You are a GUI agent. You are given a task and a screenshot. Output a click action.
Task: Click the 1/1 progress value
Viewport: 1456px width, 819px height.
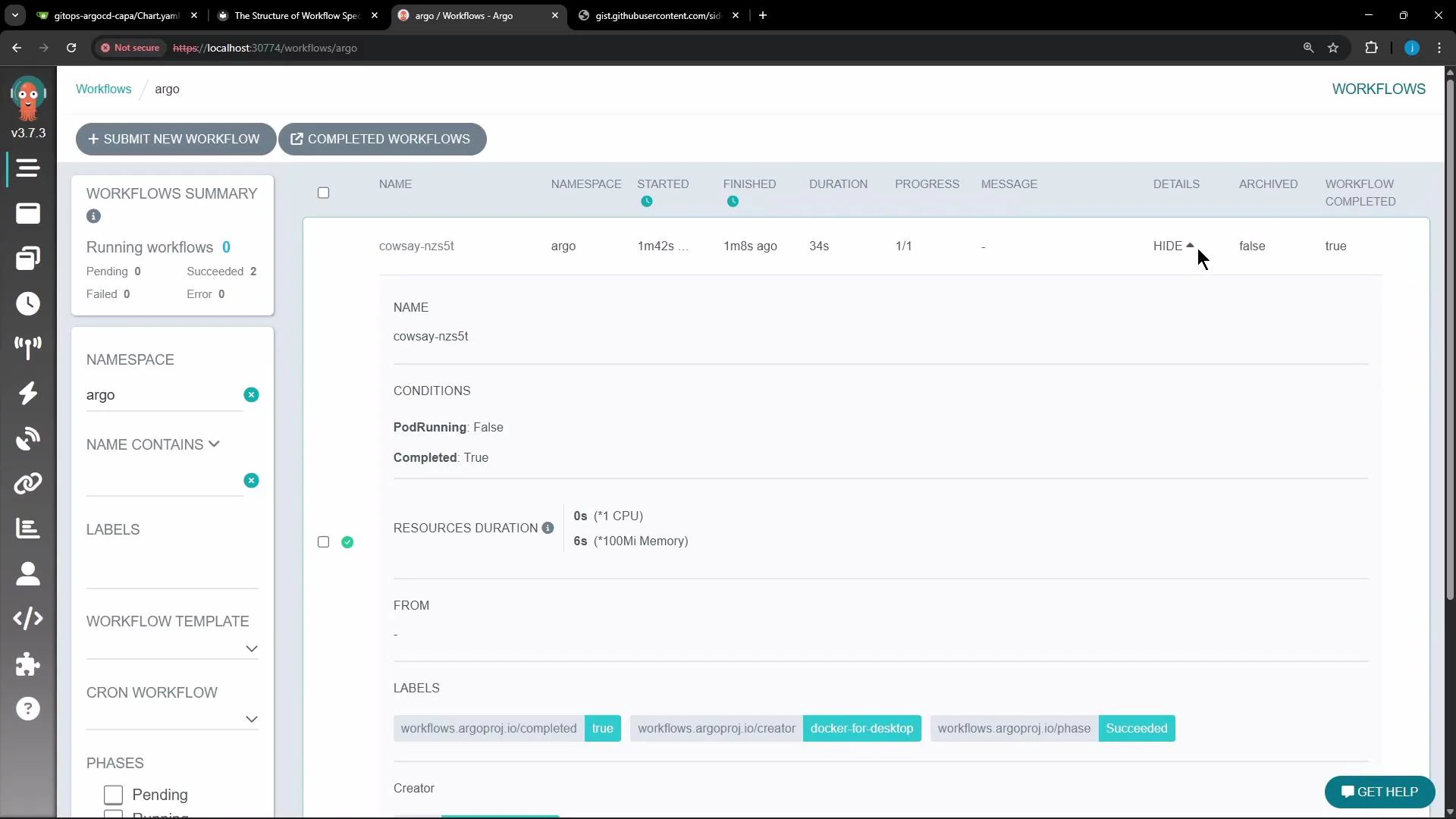point(903,246)
